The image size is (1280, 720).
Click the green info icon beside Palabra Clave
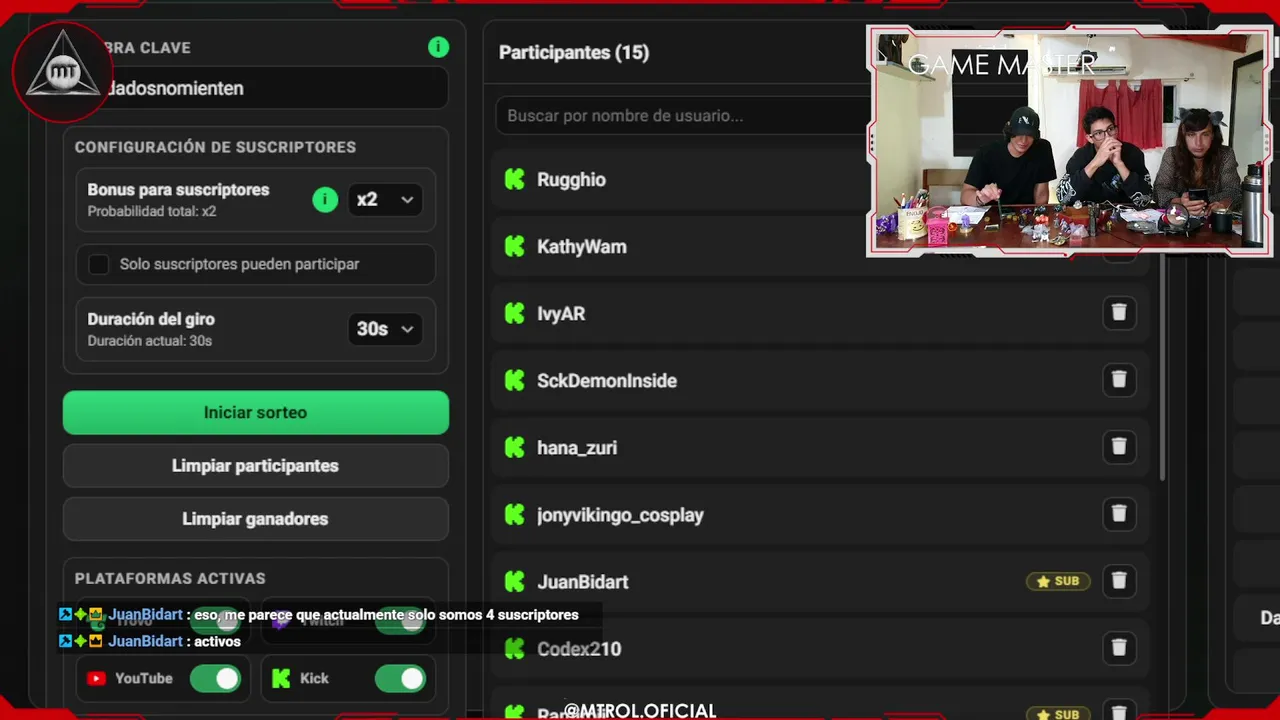438,47
